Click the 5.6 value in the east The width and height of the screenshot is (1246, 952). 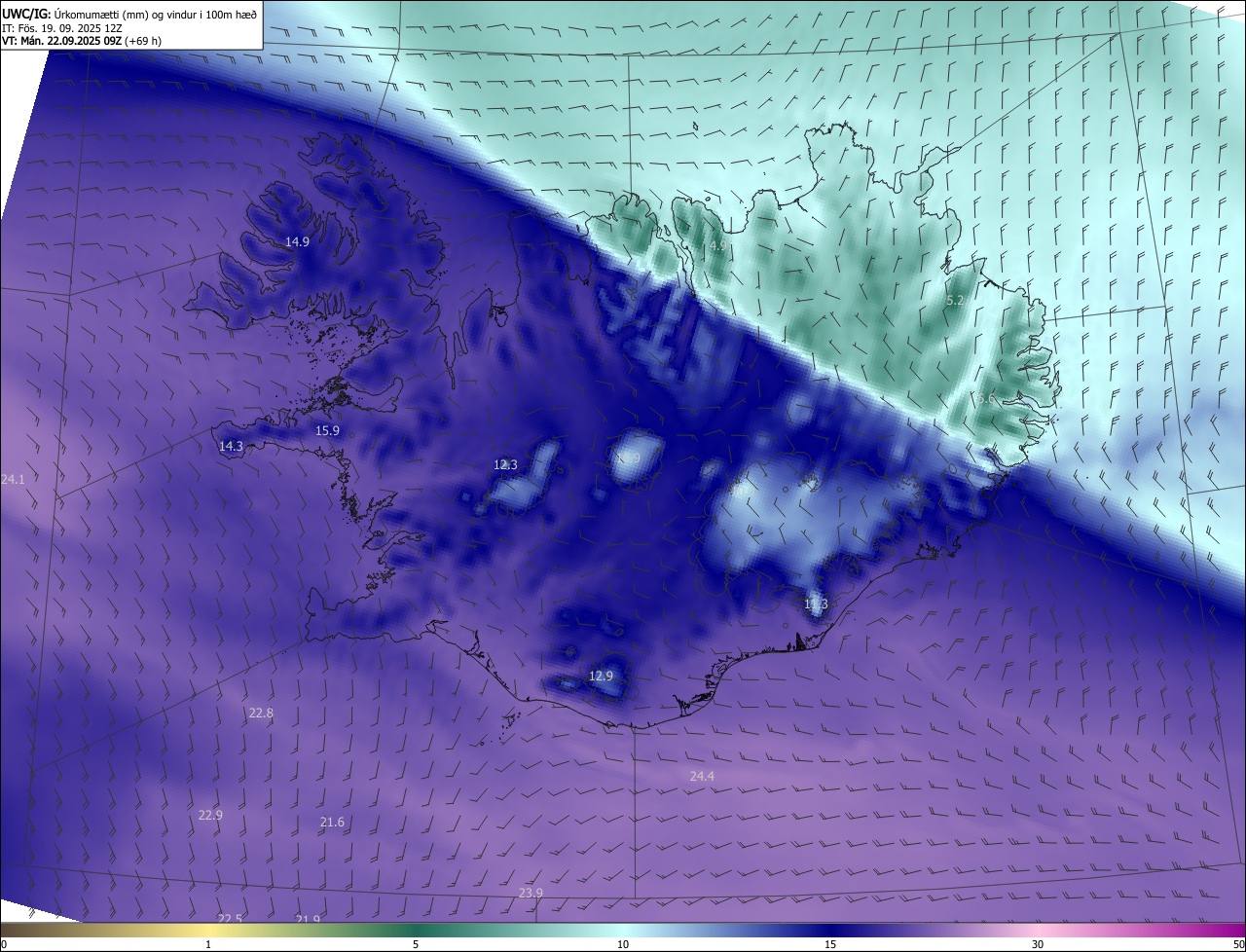[986, 398]
